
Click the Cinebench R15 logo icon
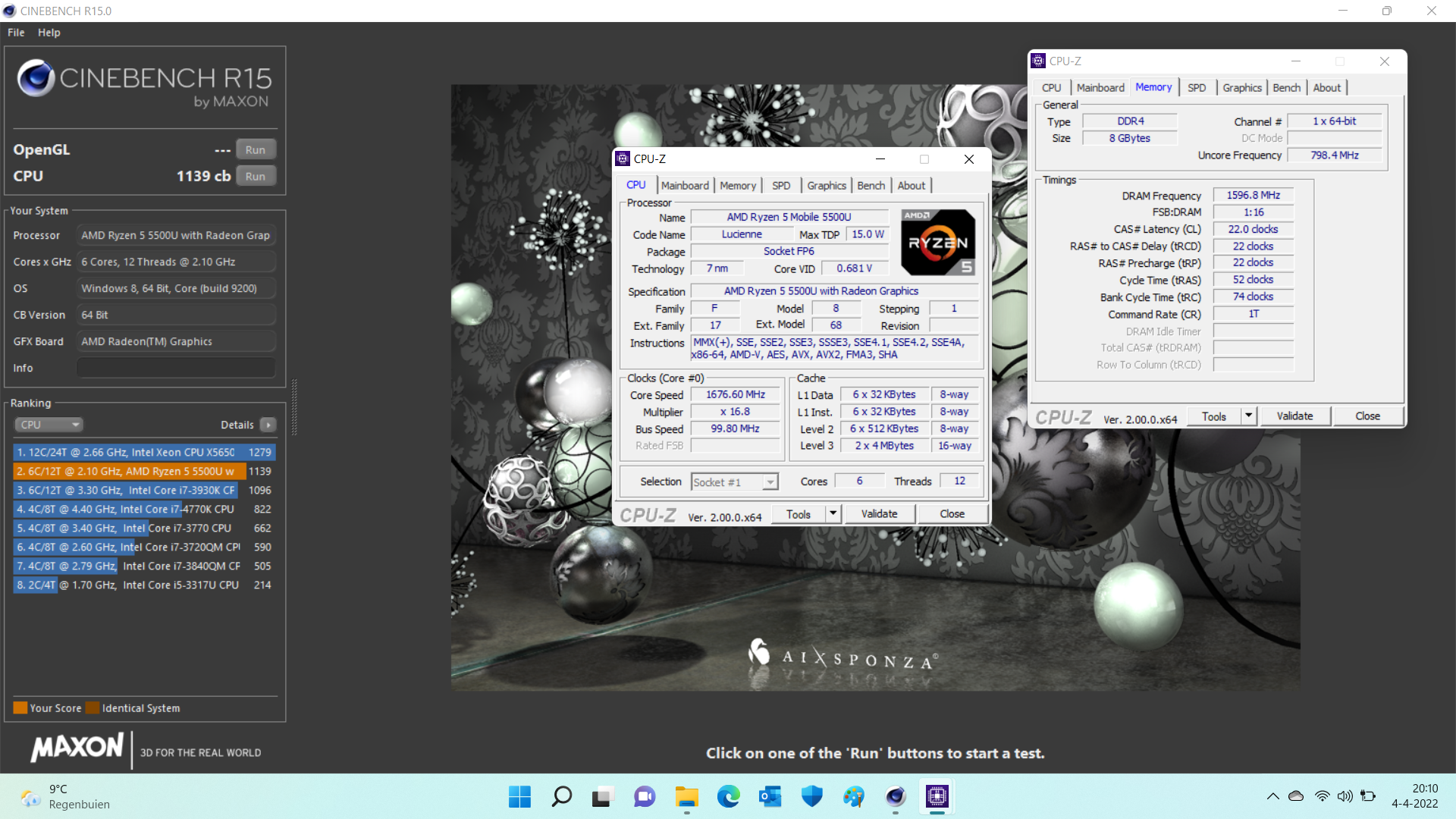click(36, 77)
